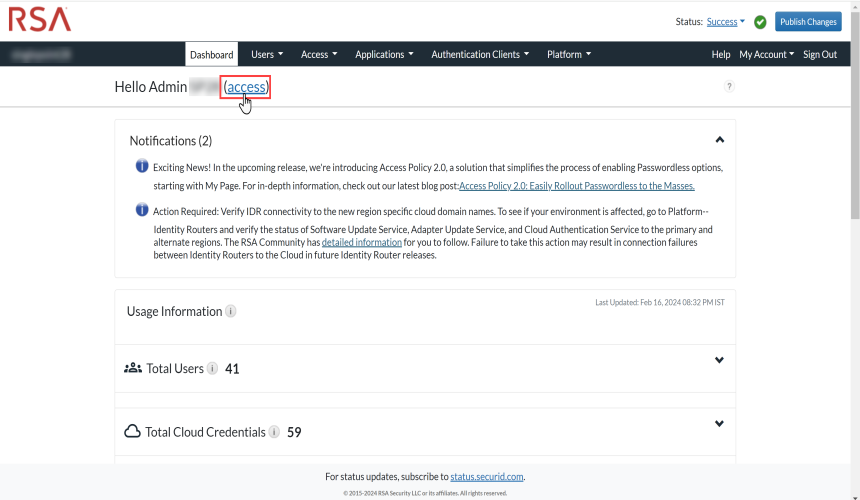Viewport: 860px width, 500px height.
Task: Expand the Total Users section
Action: (x=719, y=361)
